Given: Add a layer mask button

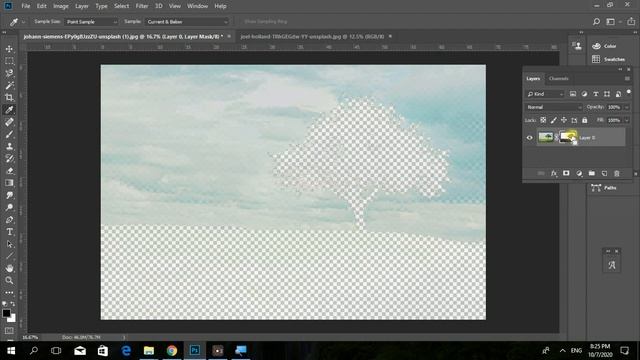Looking at the screenshot, I should (566, 173).
